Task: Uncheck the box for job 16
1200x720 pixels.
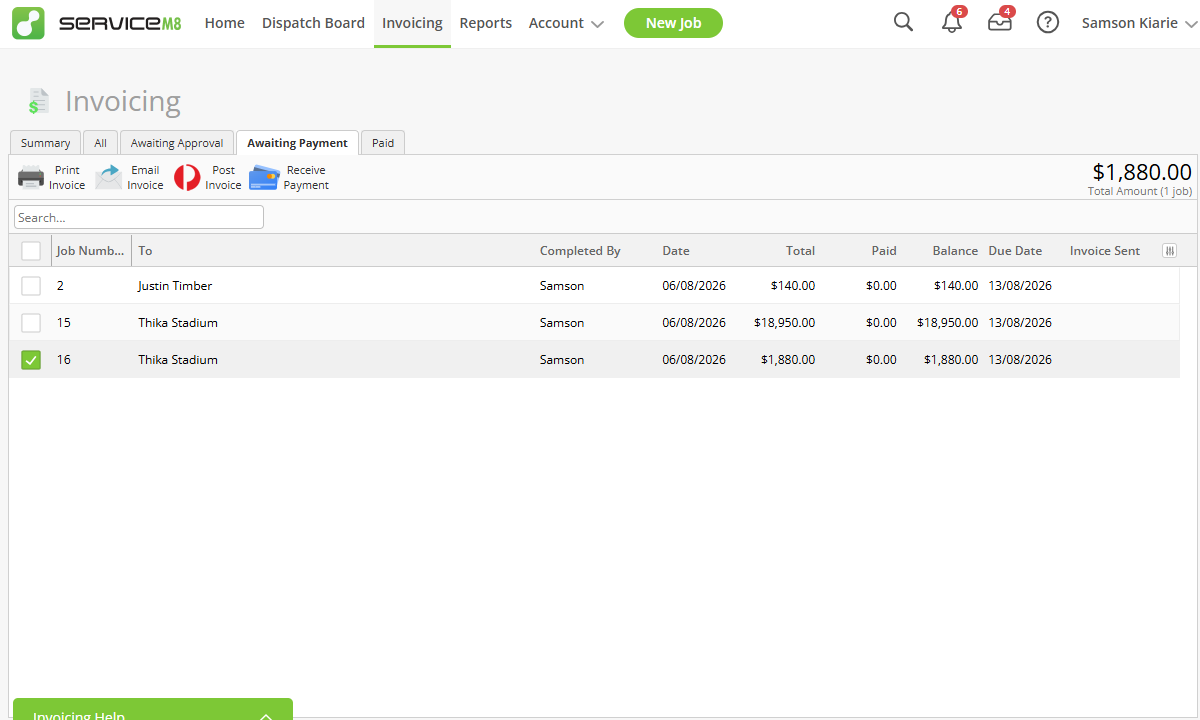Action: click(x=31, y=360)
